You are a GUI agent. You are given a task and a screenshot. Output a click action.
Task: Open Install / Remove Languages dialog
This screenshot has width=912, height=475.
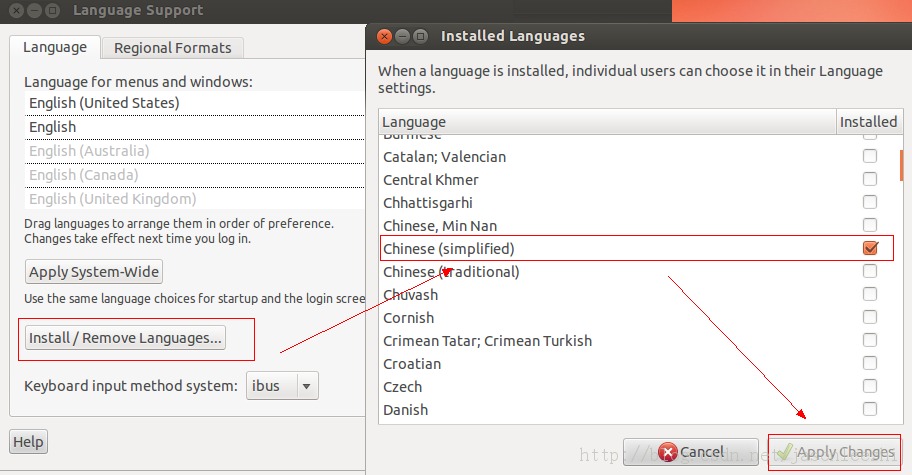click(x=125, y=338)
